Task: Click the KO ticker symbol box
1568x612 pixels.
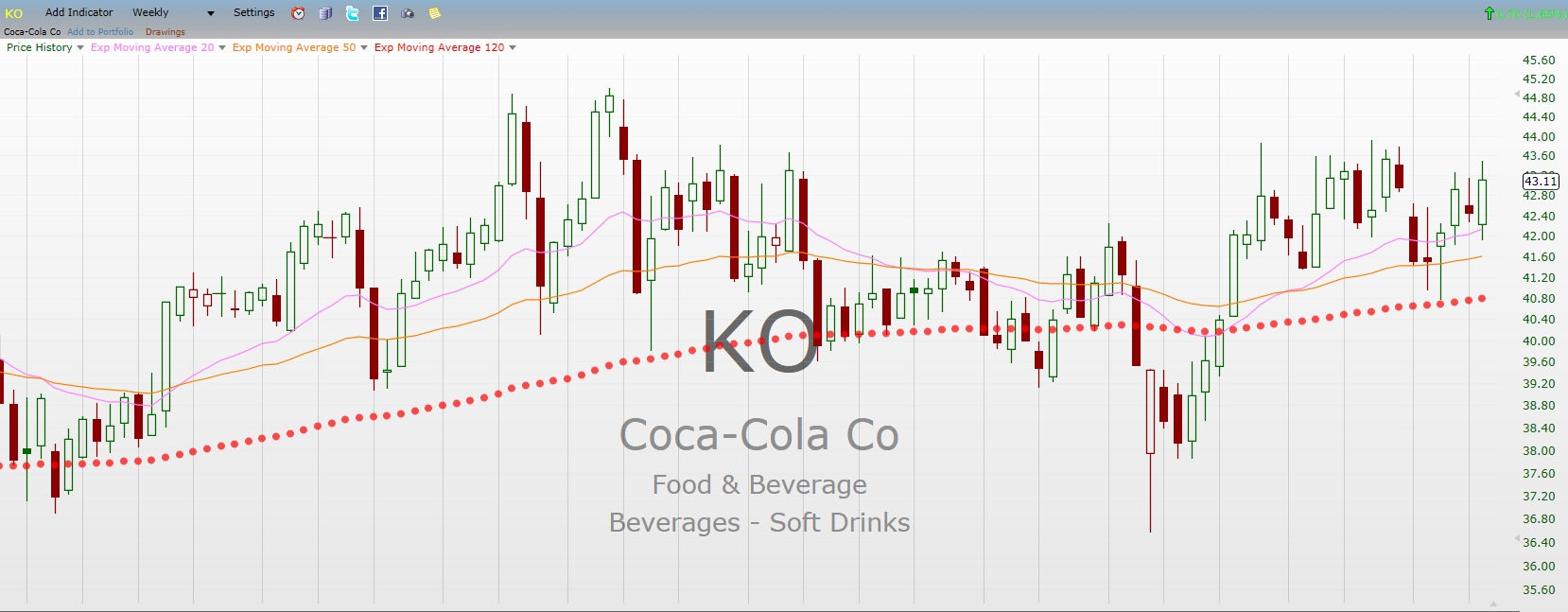Action: (x=14, y=13)
